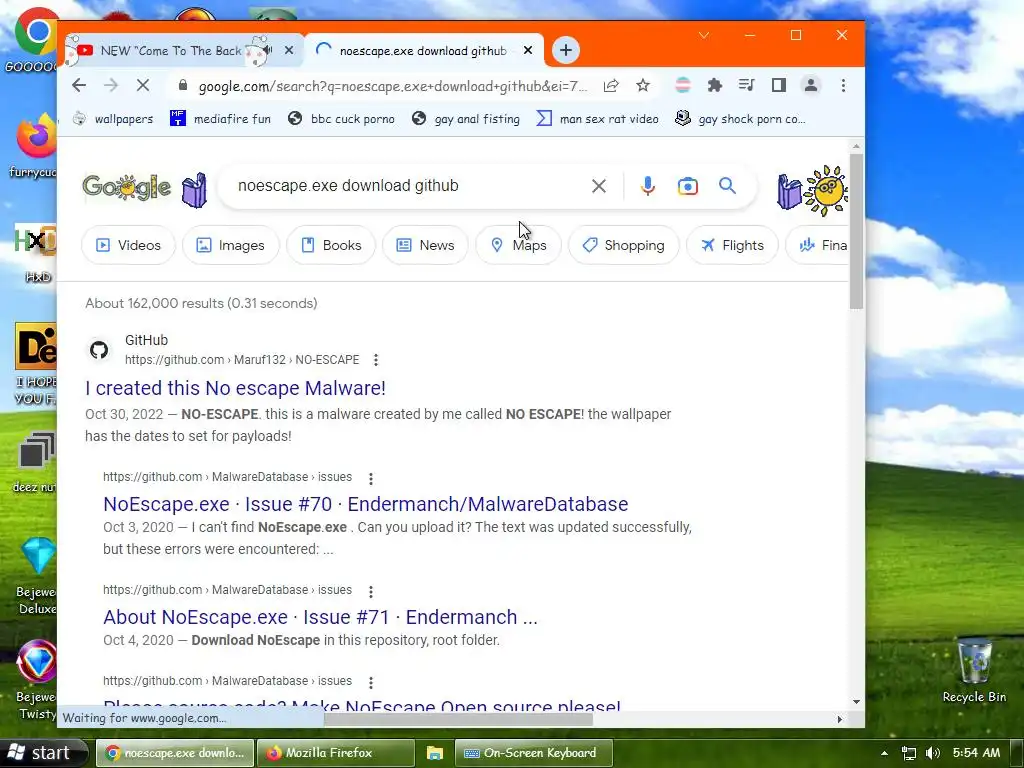Open the Windows start button
Image resolution: width=1024 pixels, height=768 pixels.
[x=43, y=753]
